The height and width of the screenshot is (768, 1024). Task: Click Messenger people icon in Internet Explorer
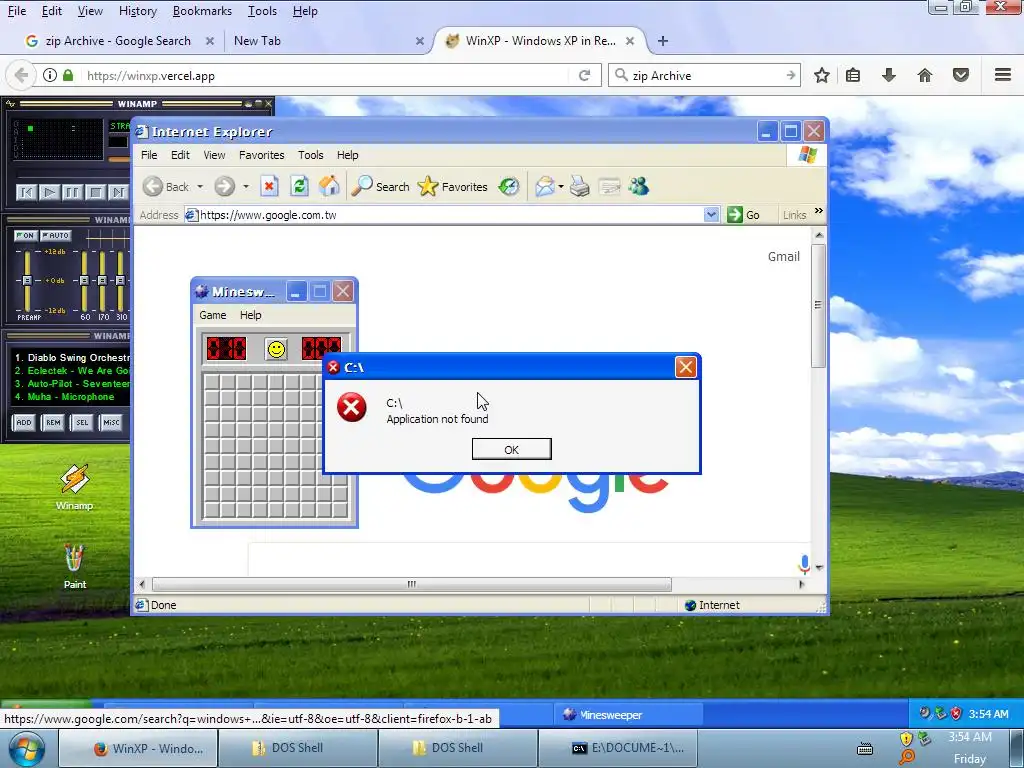pyautogui.click(x=639, y=187)
